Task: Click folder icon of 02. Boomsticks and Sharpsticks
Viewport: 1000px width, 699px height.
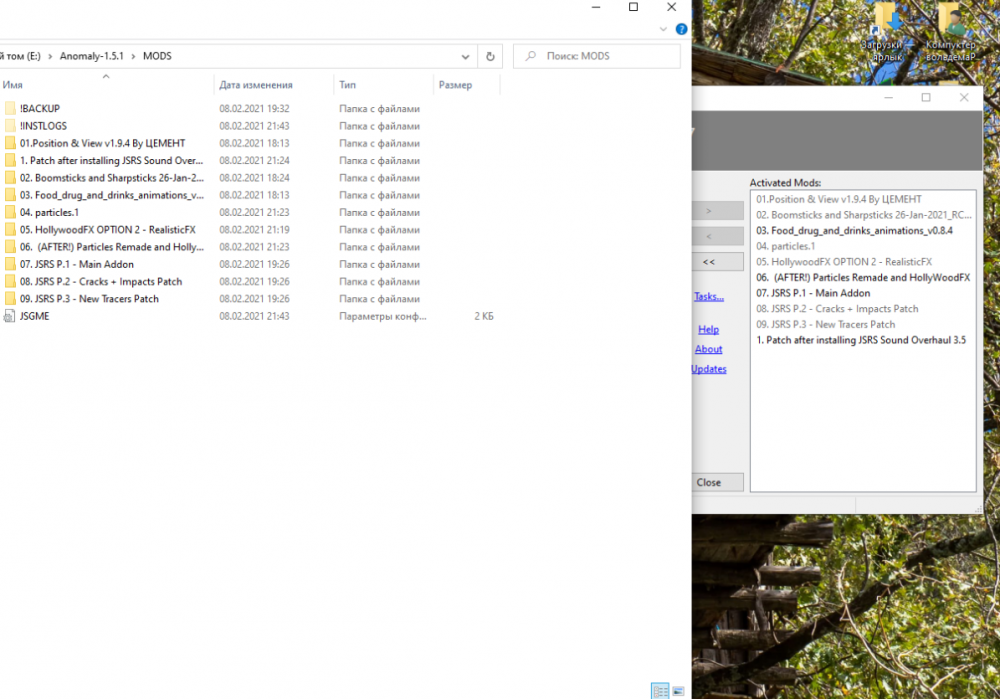Action: click(x=10, y=177)
